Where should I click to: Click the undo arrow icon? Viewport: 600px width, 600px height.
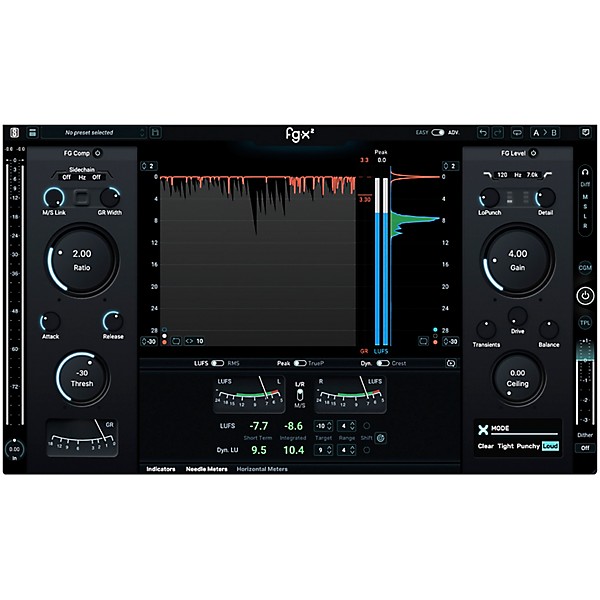pos(483,133)
